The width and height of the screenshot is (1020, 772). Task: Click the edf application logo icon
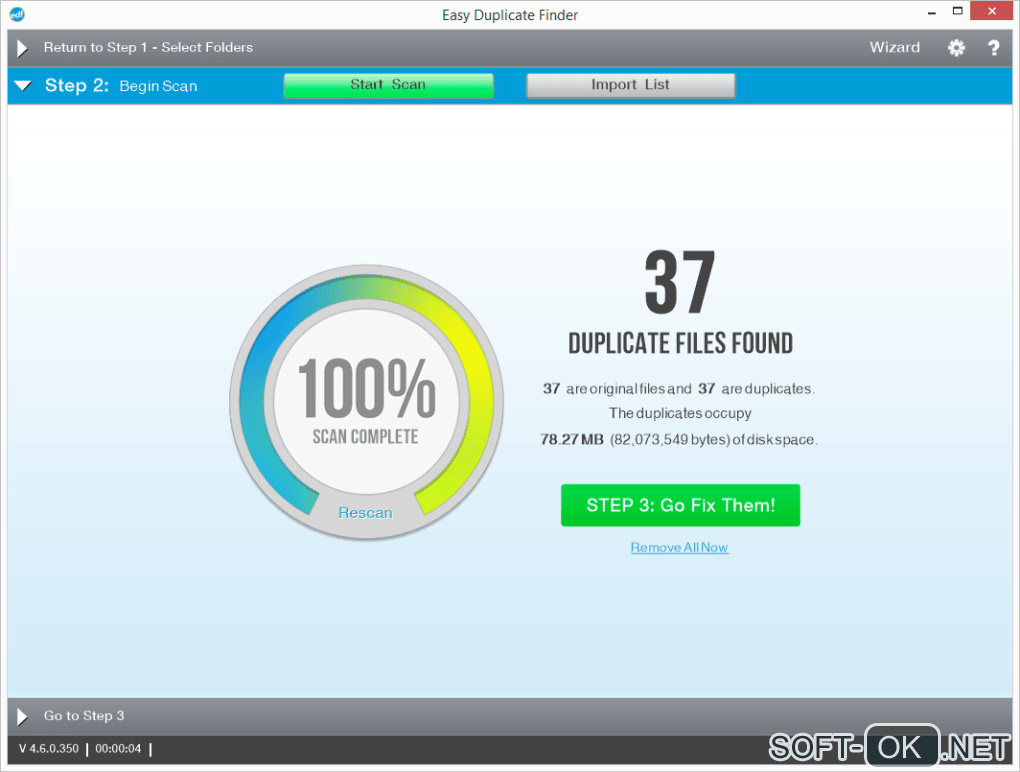17,14
